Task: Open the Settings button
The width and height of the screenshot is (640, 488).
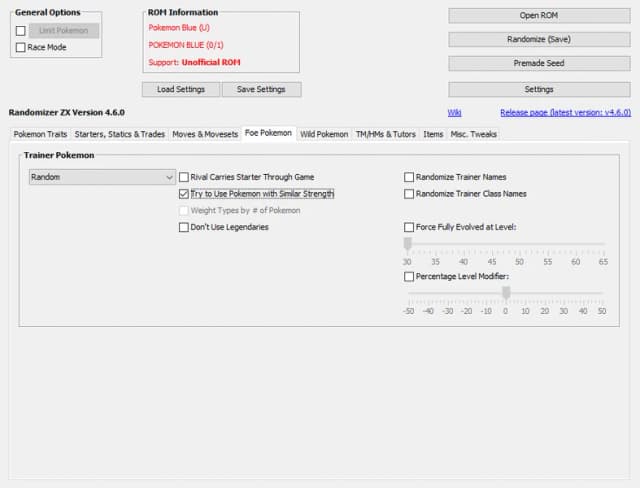Action: (539, 89)
